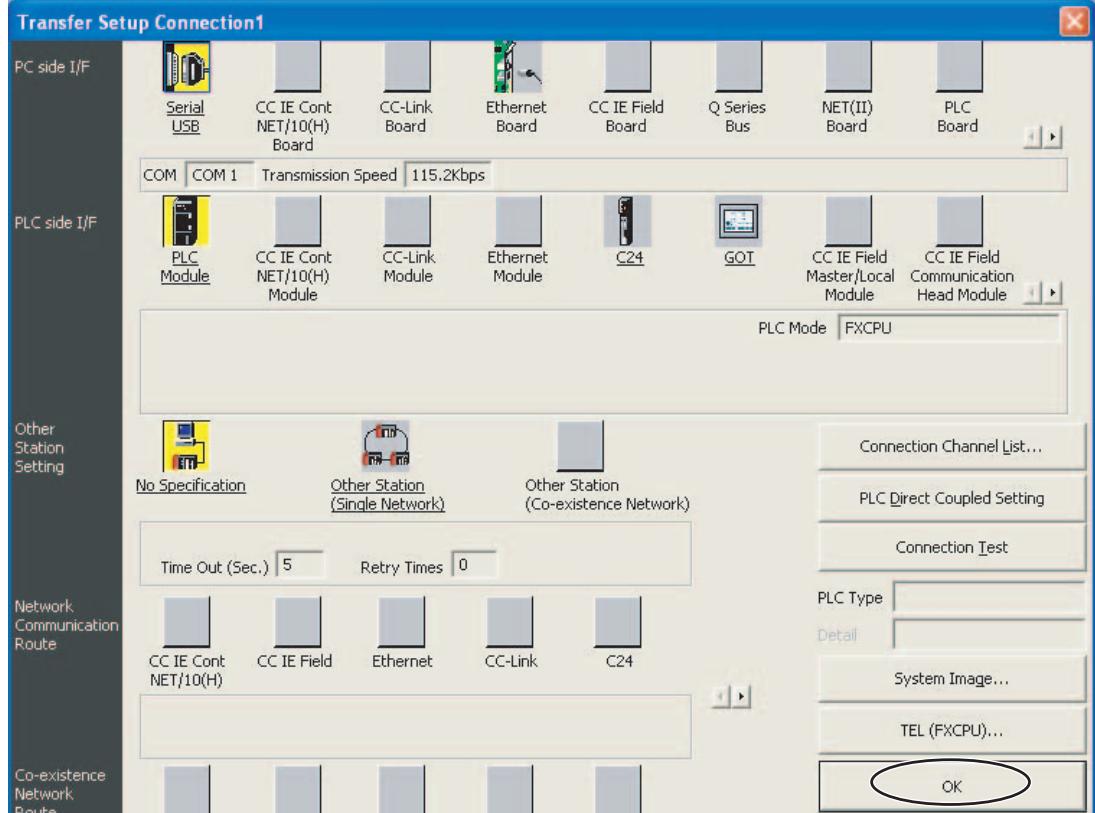Pick CC IE Field Communication Head Module
Viewport: 1095px width, 813px height.
pos(959,221)
